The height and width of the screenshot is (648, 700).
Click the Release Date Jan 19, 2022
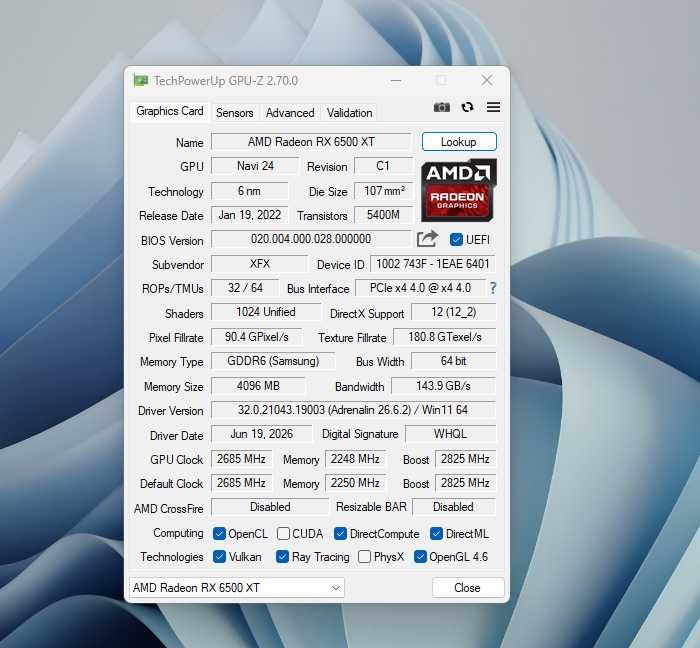(x=250, y=215)
